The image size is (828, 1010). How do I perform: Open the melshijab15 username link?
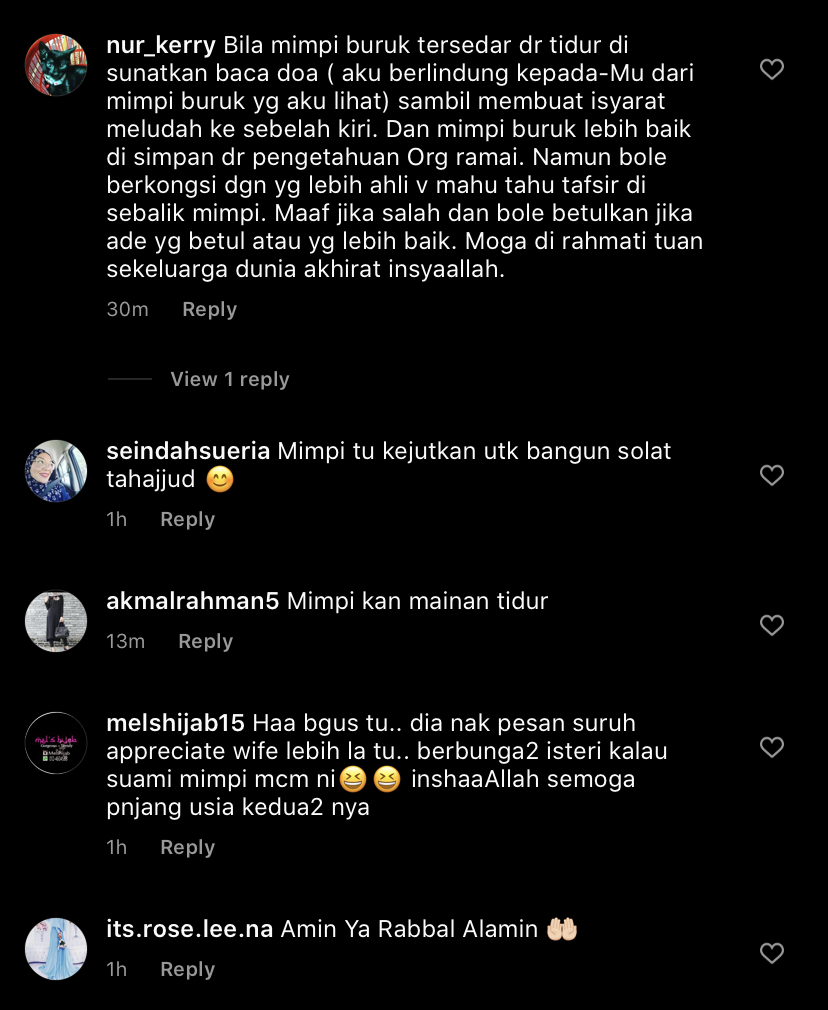(175, 723)
